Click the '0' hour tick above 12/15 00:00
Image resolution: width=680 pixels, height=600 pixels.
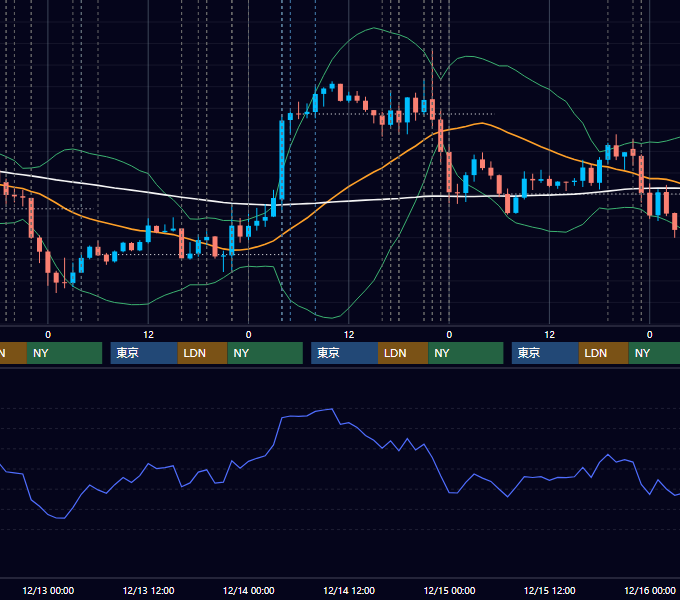(449, 335)
